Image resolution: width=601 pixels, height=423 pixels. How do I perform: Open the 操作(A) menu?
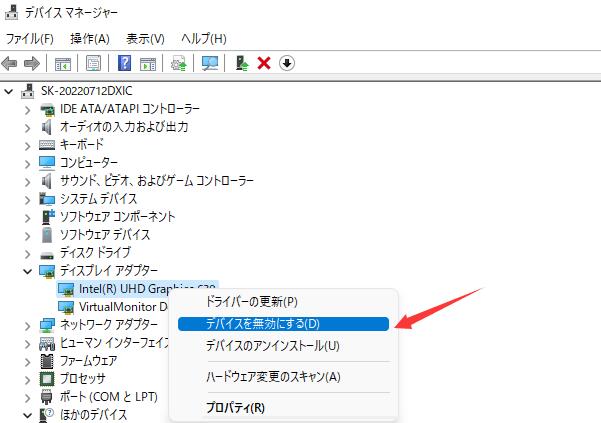tap(90, 39)
